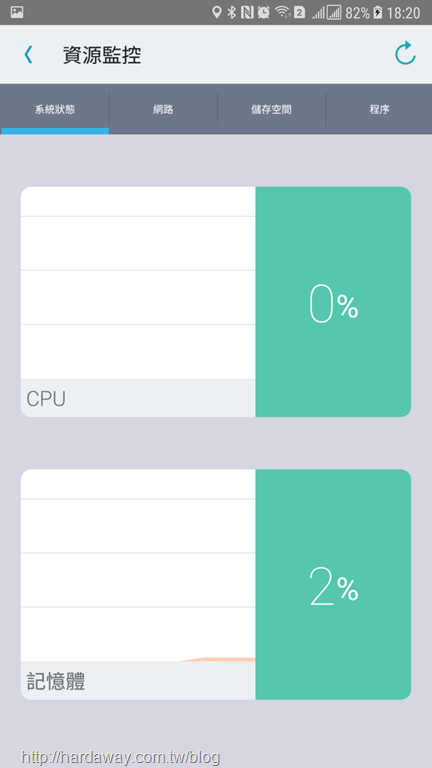Tap the Bluetooth status icon
The height and width of the screenshot is (768, 432).
click(x=231, y=12)
